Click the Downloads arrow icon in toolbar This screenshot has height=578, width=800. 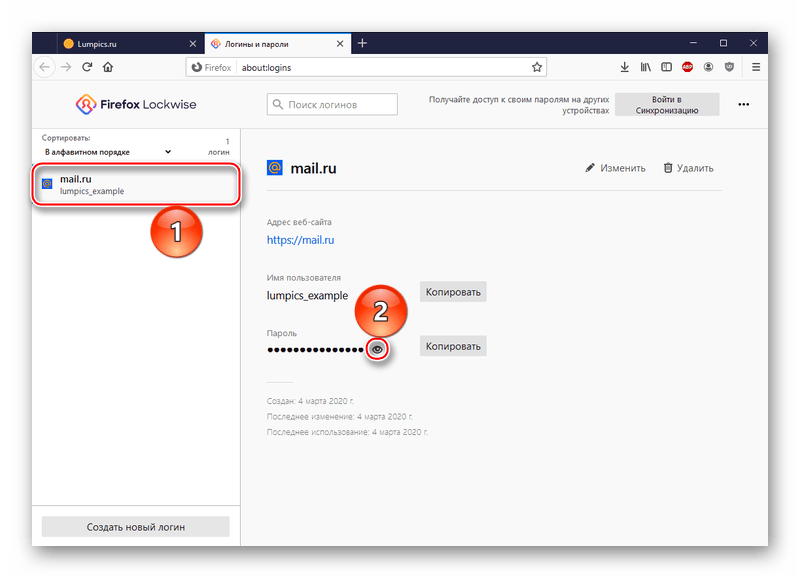[625, 67]
